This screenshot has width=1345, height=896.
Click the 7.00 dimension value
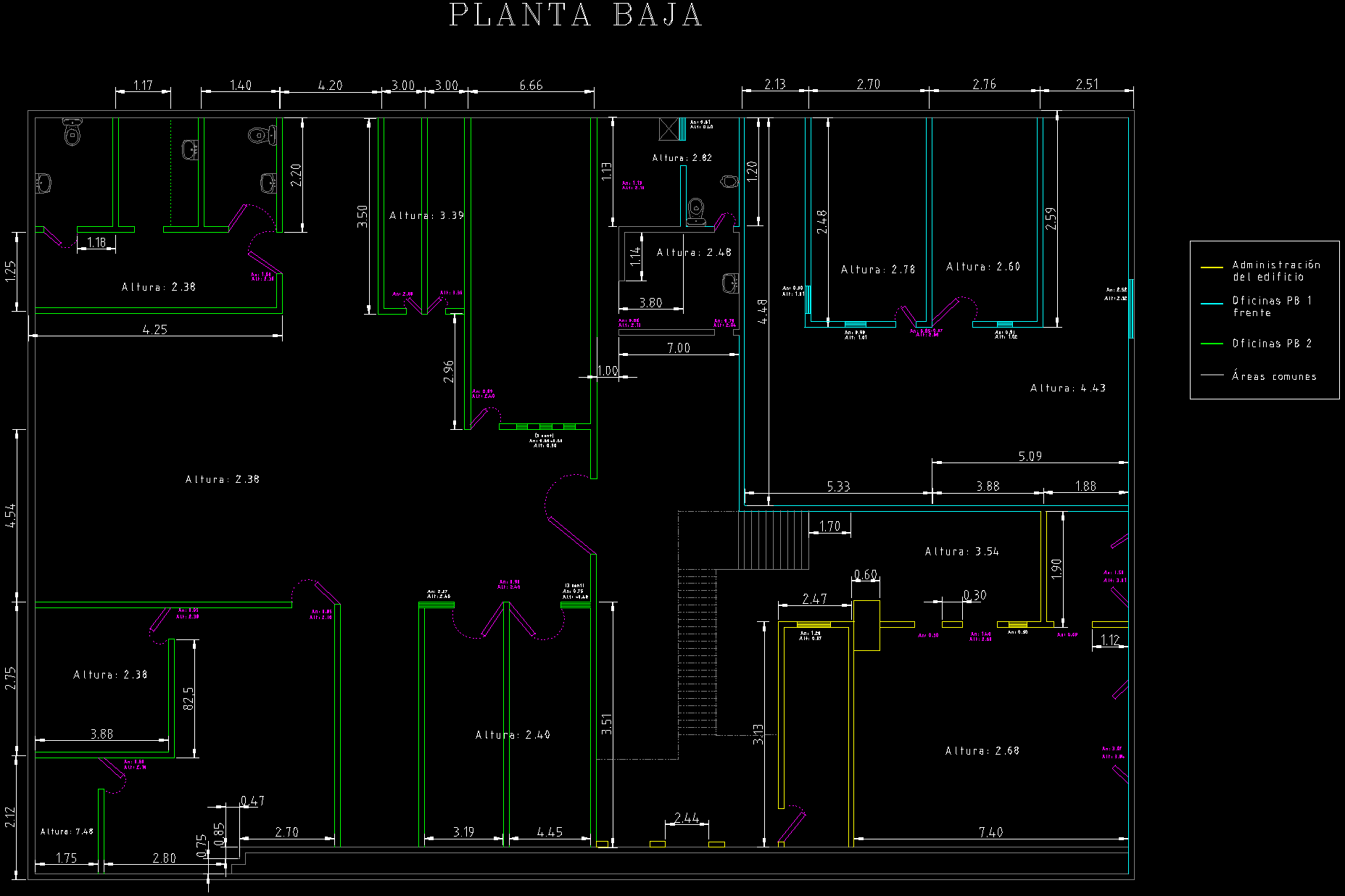tap(679, 348)
